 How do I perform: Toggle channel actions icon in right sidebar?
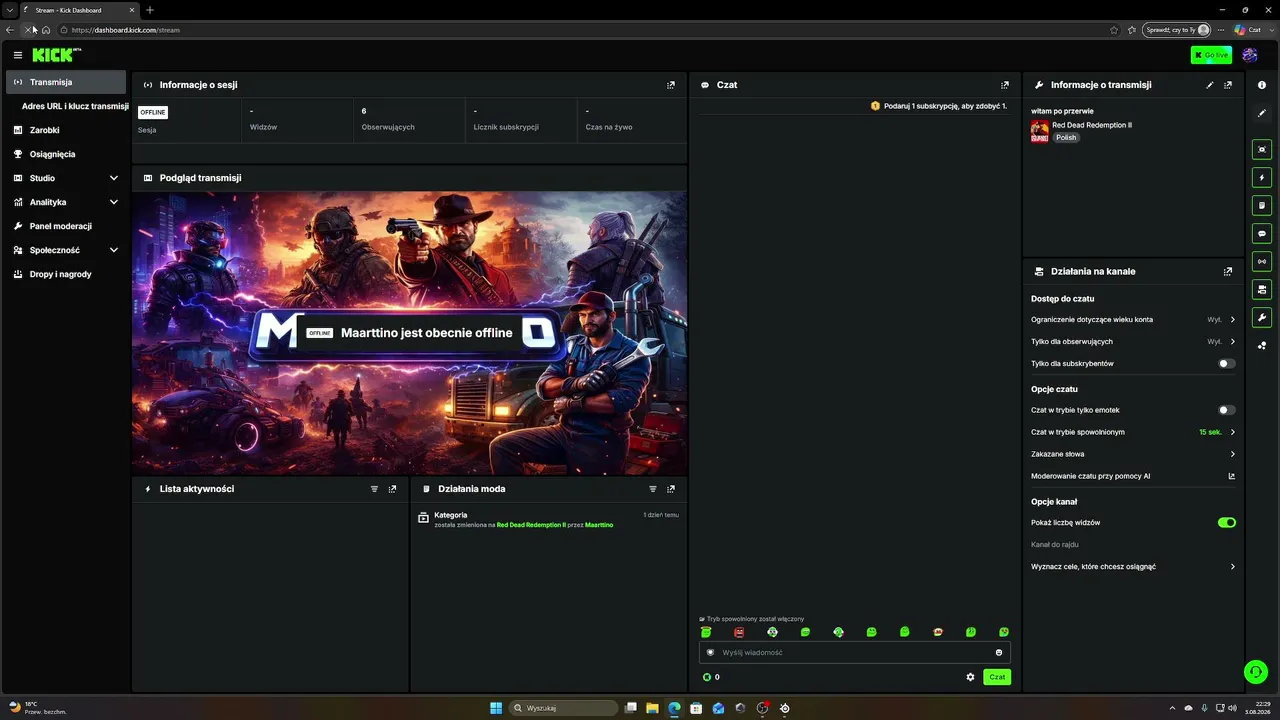[x=1262, y=289]
